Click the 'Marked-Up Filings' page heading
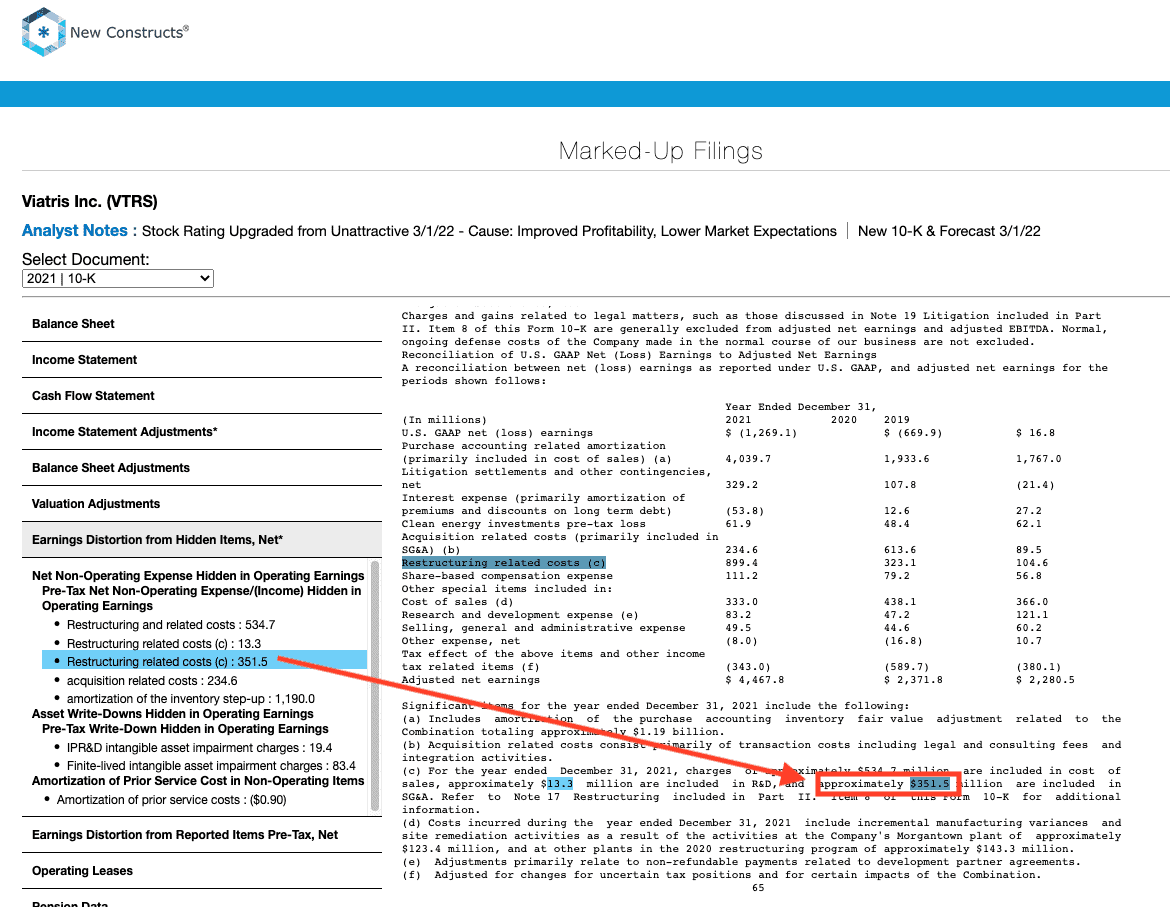1170x907 pixels. [x=660, y=151]
